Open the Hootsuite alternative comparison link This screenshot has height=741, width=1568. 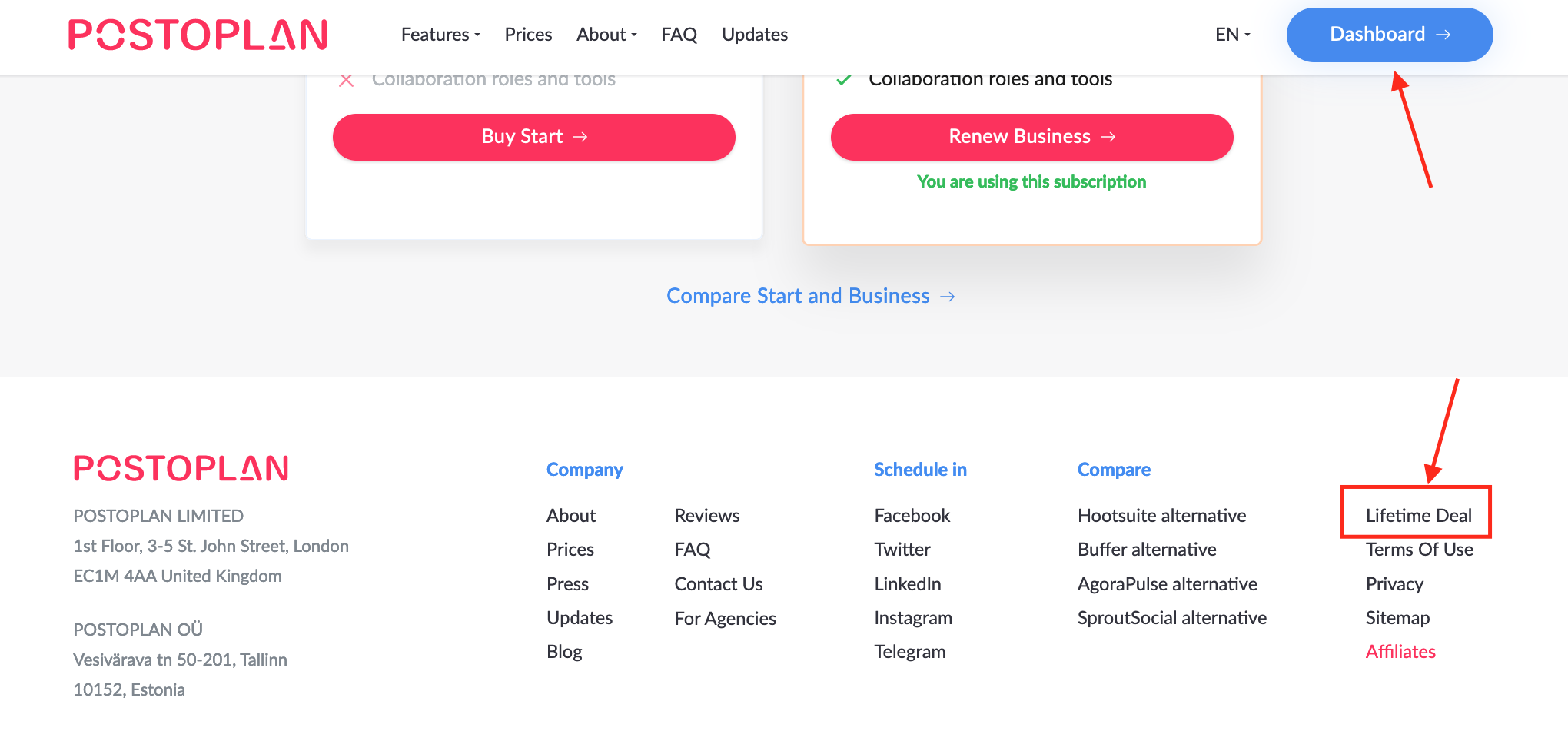[x=1161, y=516]
